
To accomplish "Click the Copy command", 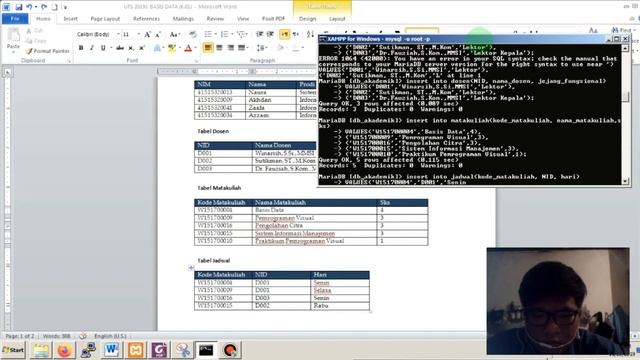I will pos(36,41).
